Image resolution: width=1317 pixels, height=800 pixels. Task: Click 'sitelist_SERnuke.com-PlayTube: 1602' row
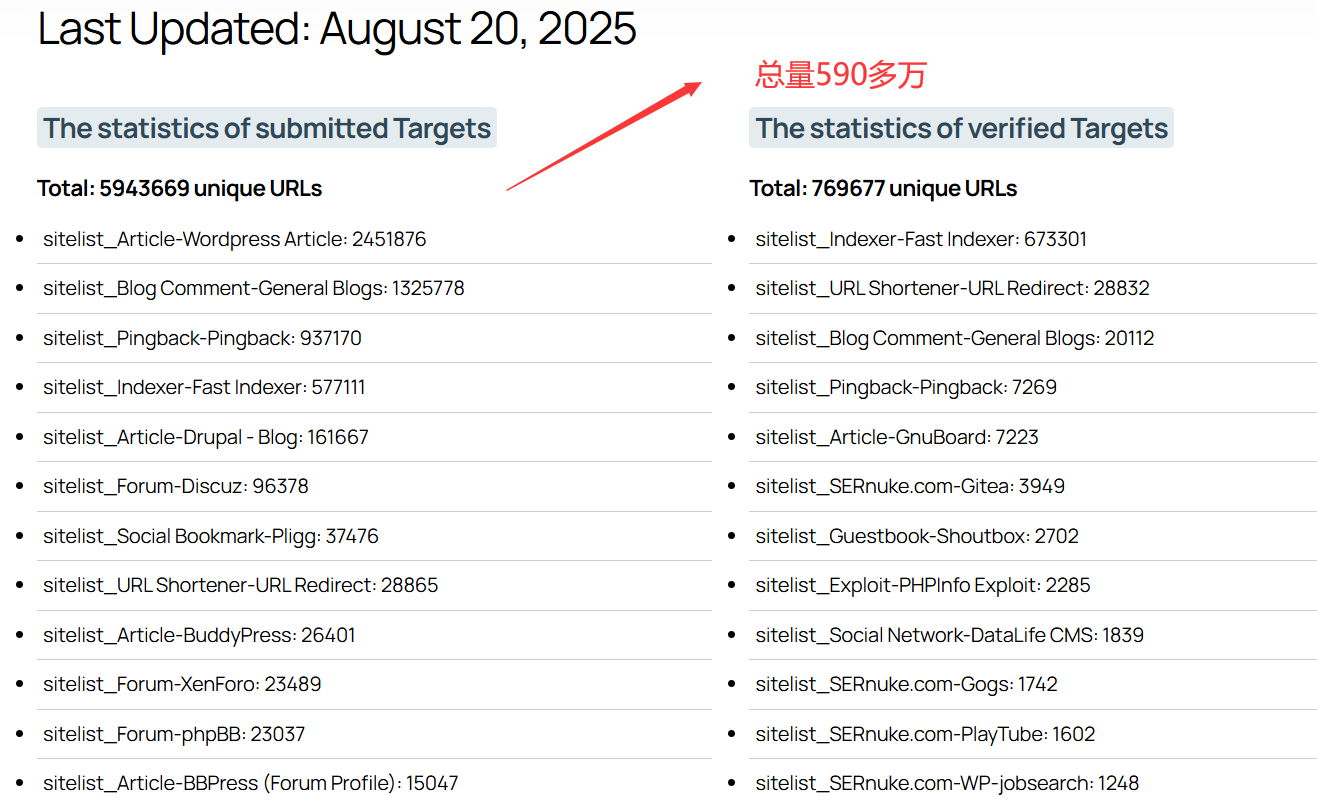[1033, 734]
